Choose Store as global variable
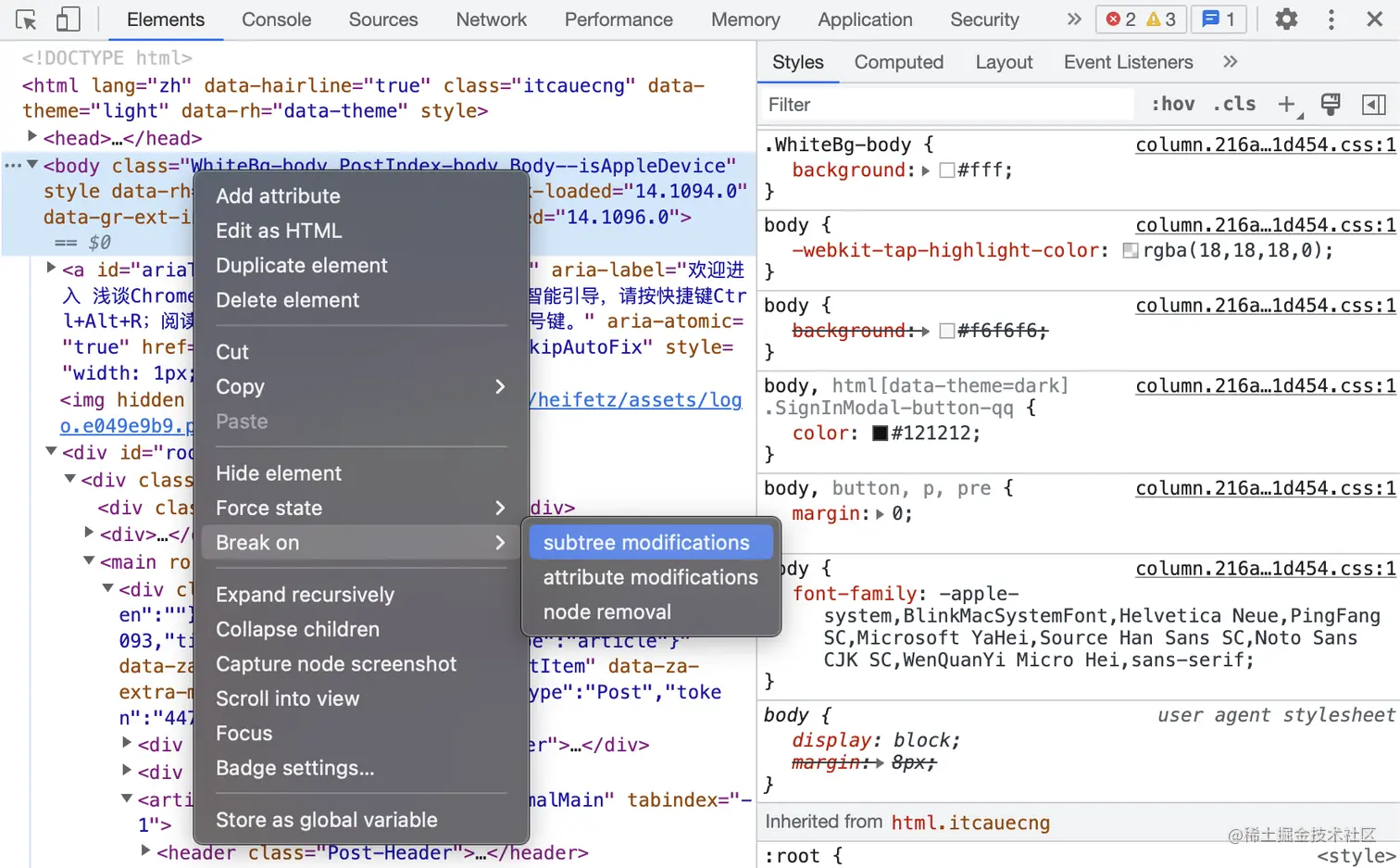 (361, 820)
